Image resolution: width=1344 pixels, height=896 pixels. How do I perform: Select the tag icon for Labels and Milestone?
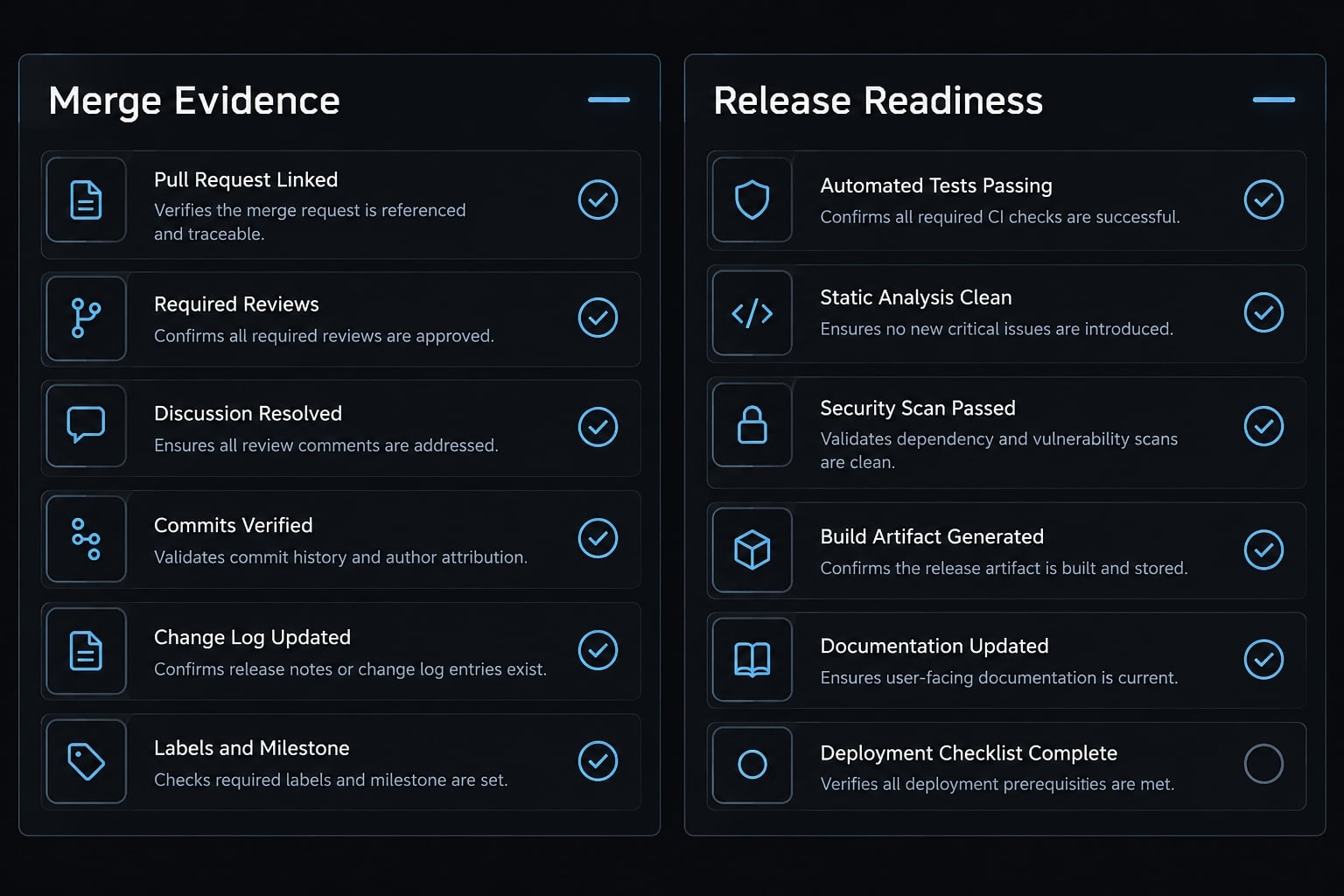tap(86, 761)
